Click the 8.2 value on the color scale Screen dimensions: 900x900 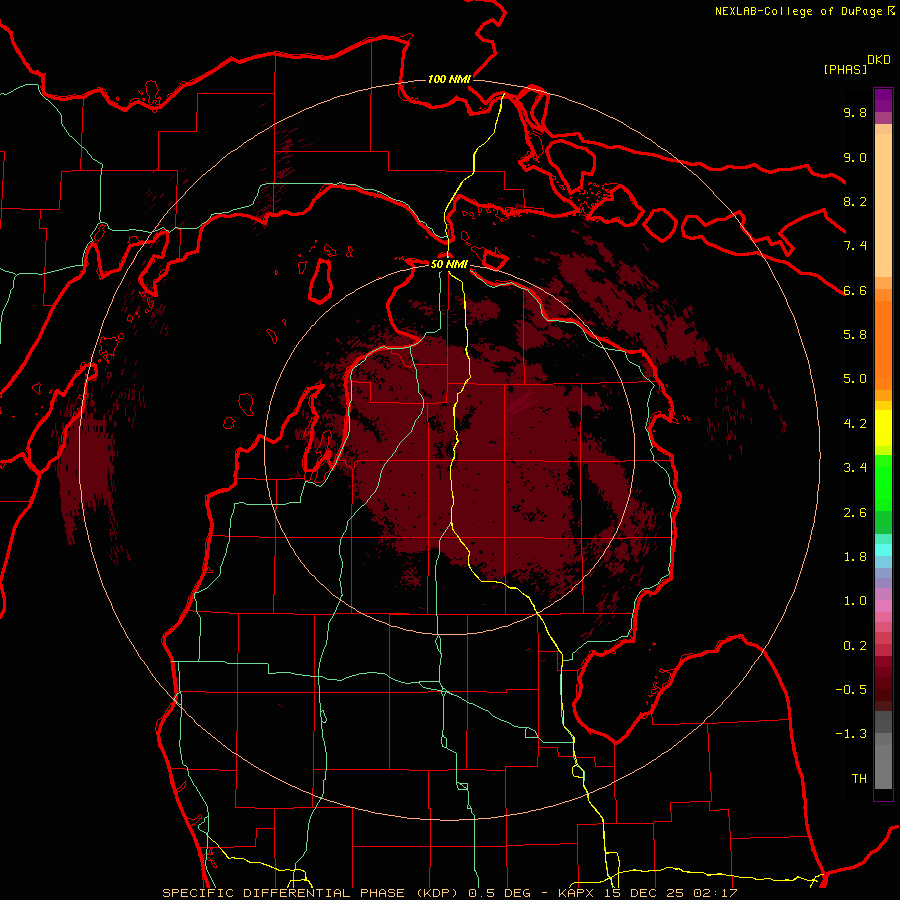click(855, 201)
